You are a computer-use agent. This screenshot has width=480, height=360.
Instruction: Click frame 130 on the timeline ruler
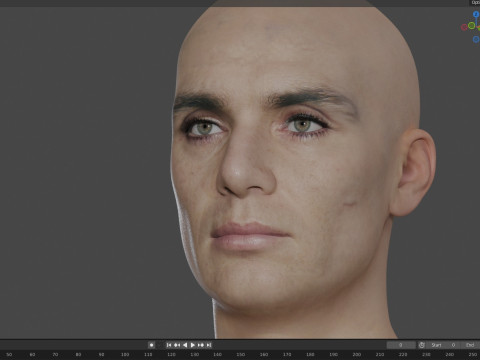tap(194, 355)
